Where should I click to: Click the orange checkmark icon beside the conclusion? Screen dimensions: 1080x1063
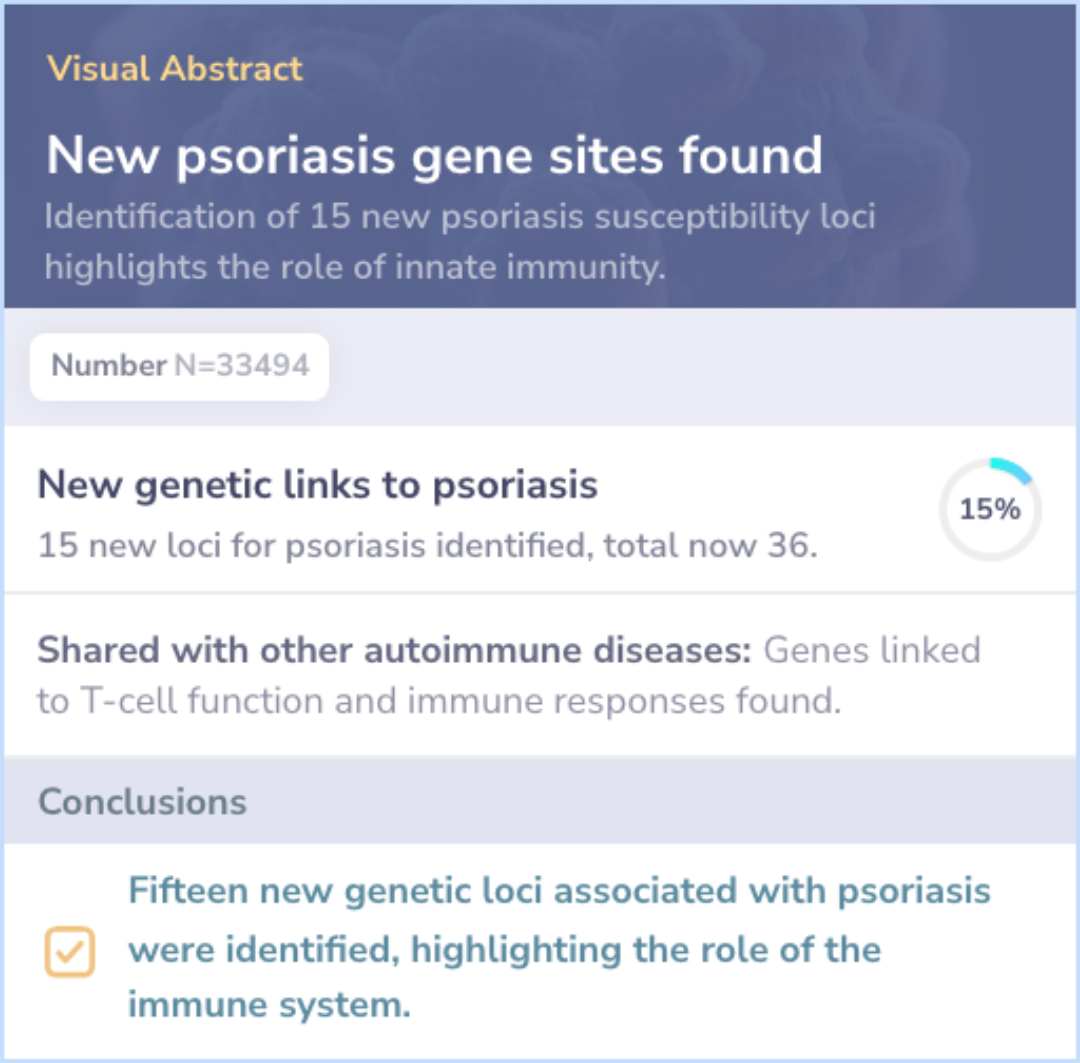(69, 951)
